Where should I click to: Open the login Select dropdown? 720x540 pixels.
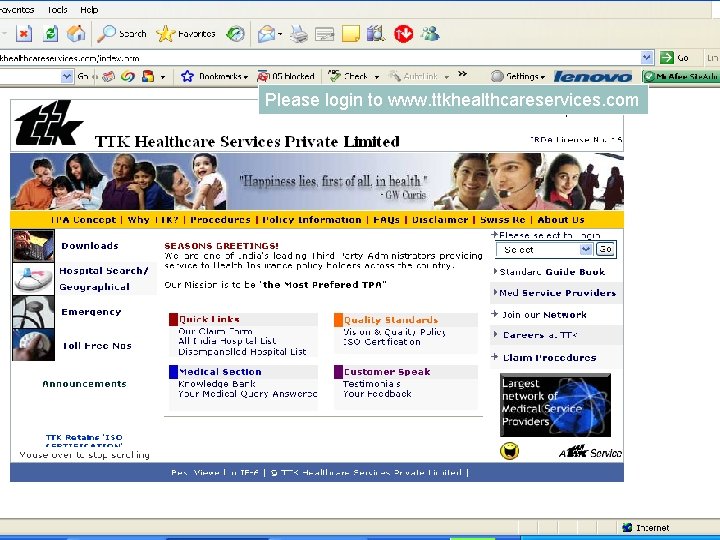click(x=544, y=249)
